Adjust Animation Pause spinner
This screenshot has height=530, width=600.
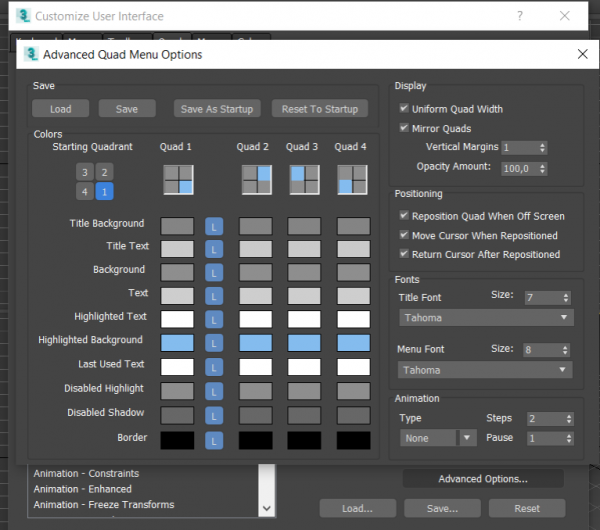[x=569, y=439]
